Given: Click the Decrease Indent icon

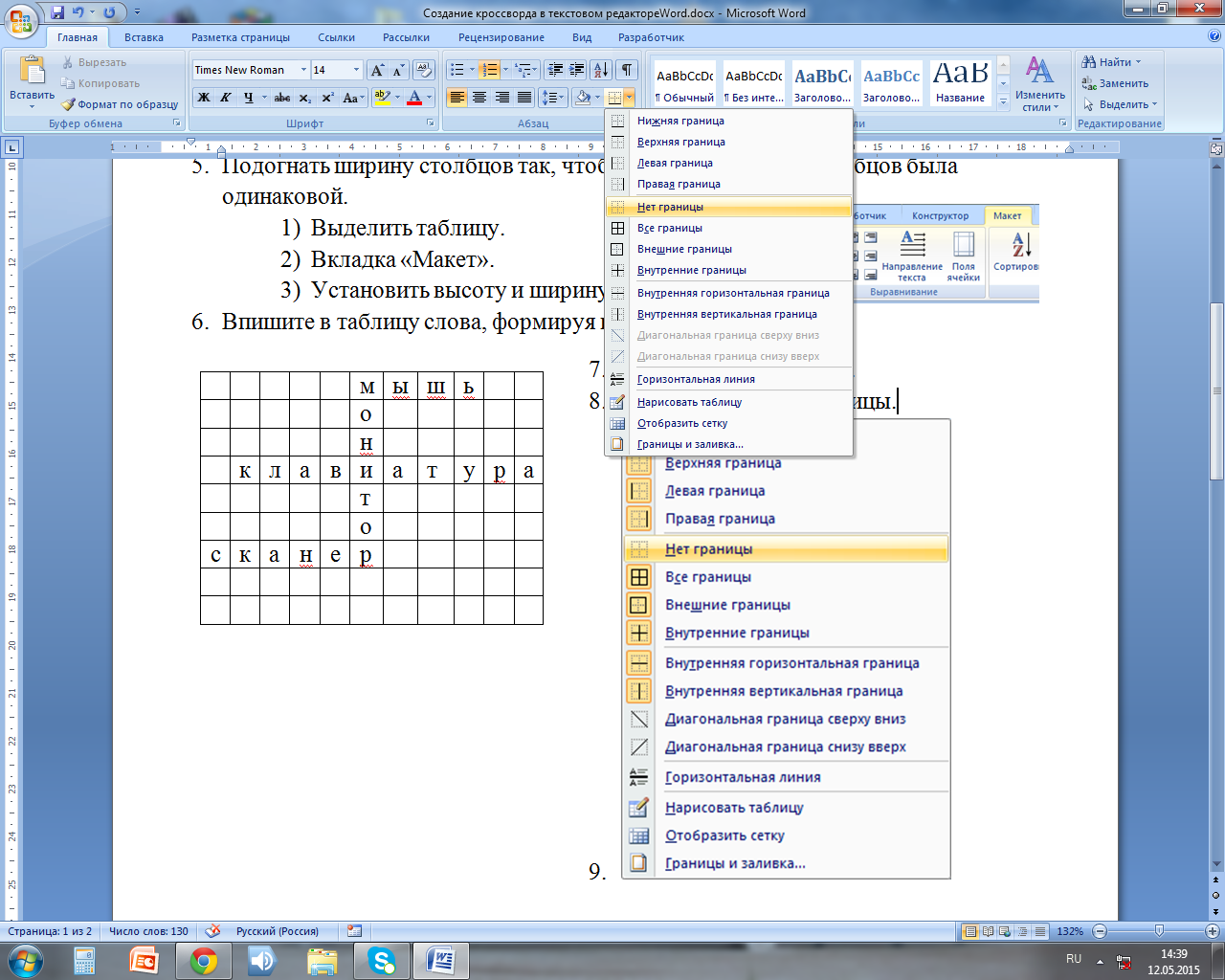Looking at the screenshot, I should (555, 70).
